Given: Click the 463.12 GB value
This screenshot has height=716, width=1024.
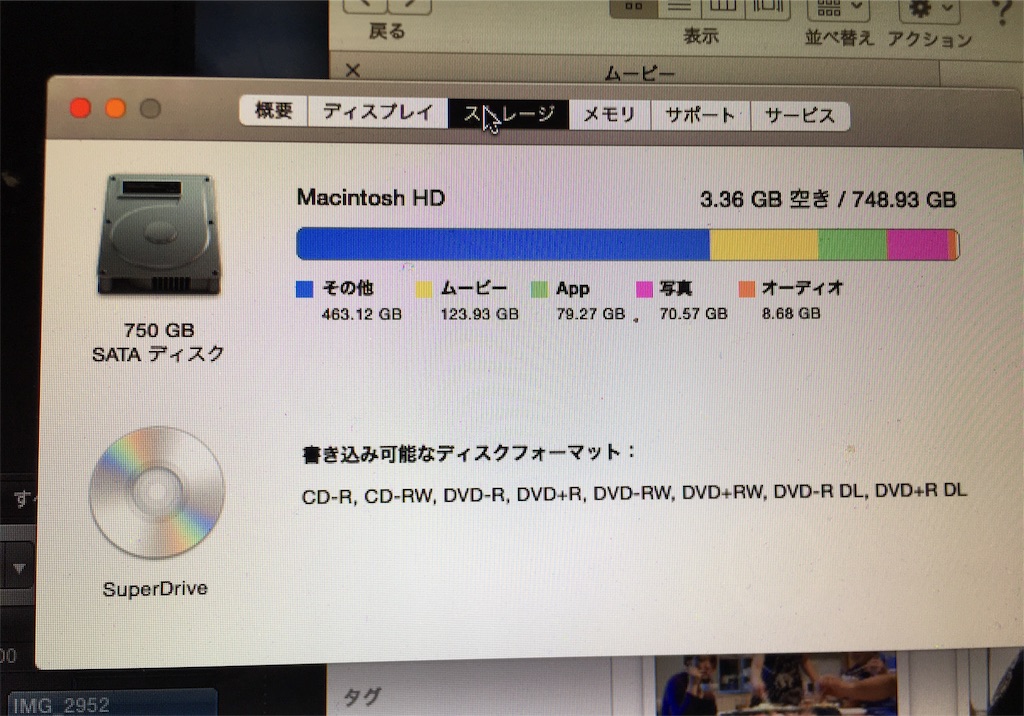Looking at the screenshot, I should (x=361, y=314).
